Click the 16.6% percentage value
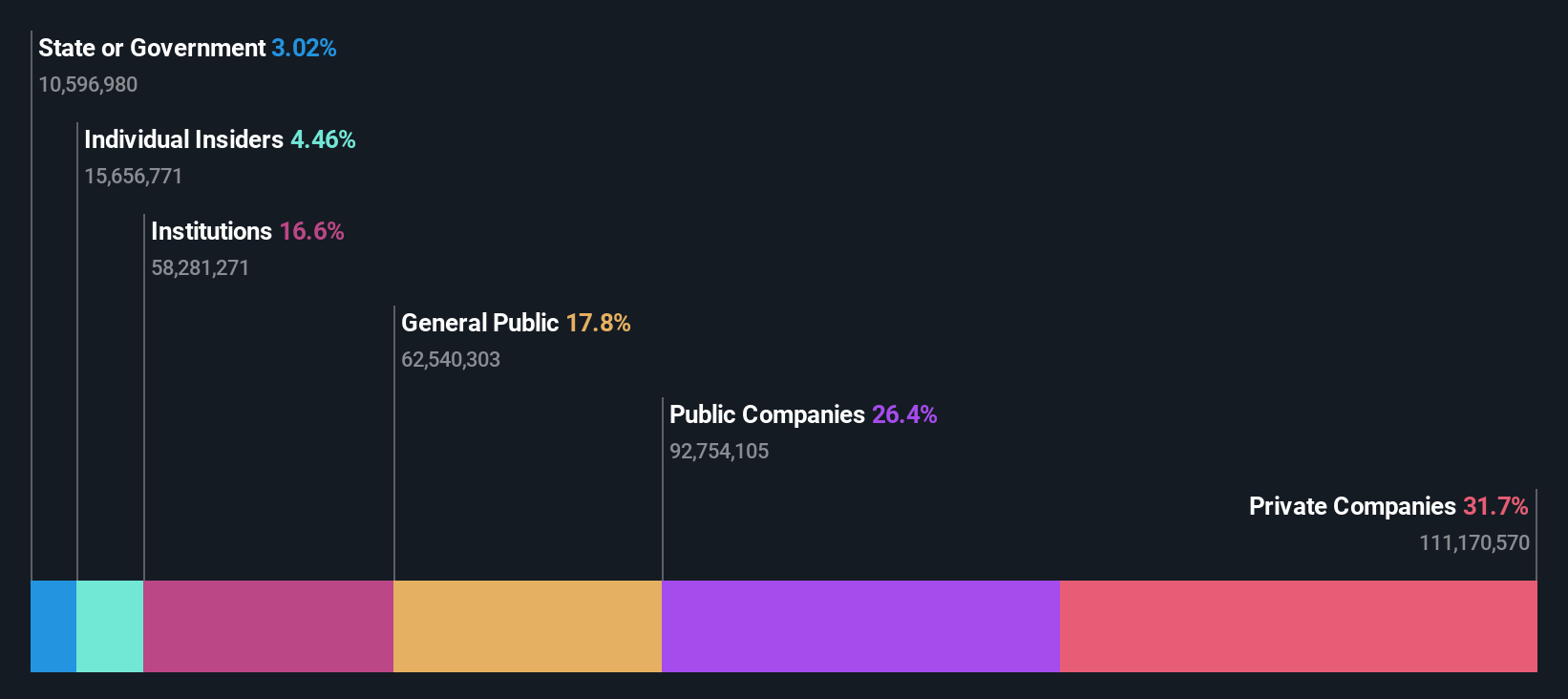 [311, 231]
